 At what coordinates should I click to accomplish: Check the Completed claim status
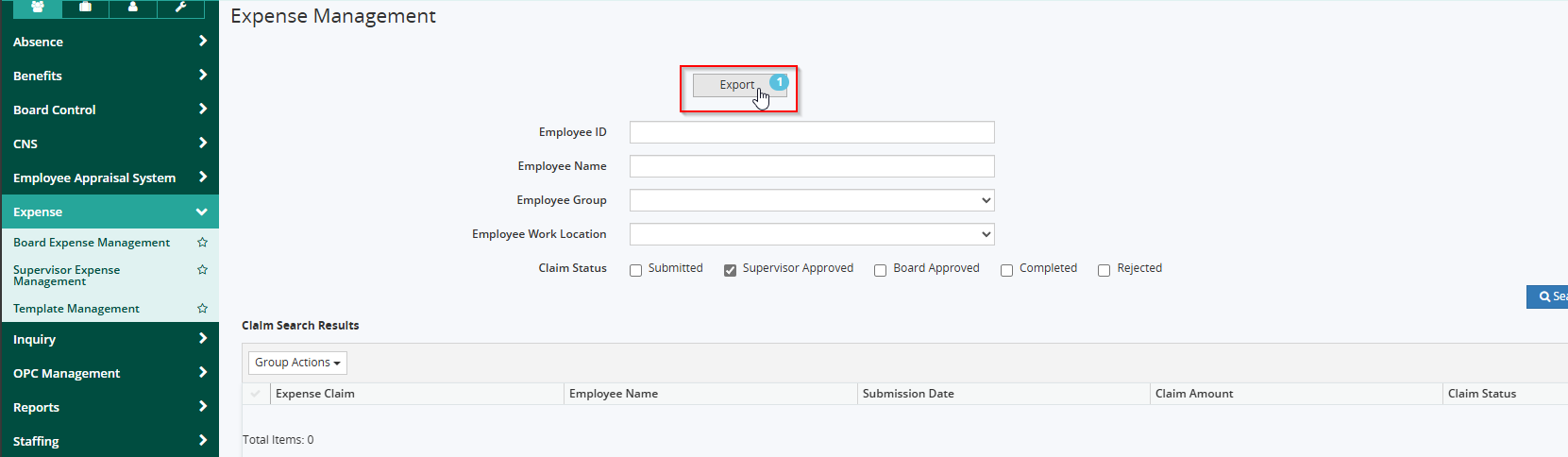(x=1007, y=271)
